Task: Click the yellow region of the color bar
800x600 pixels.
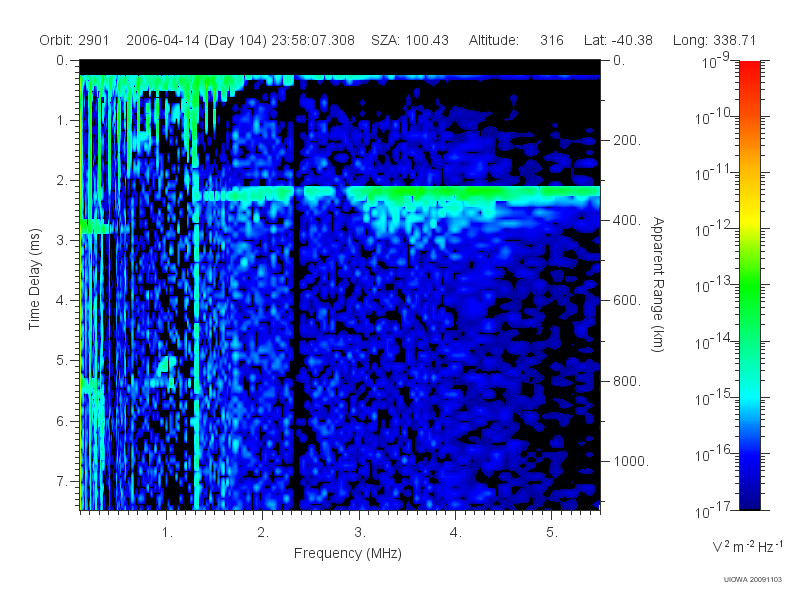Action: [749, 217]
